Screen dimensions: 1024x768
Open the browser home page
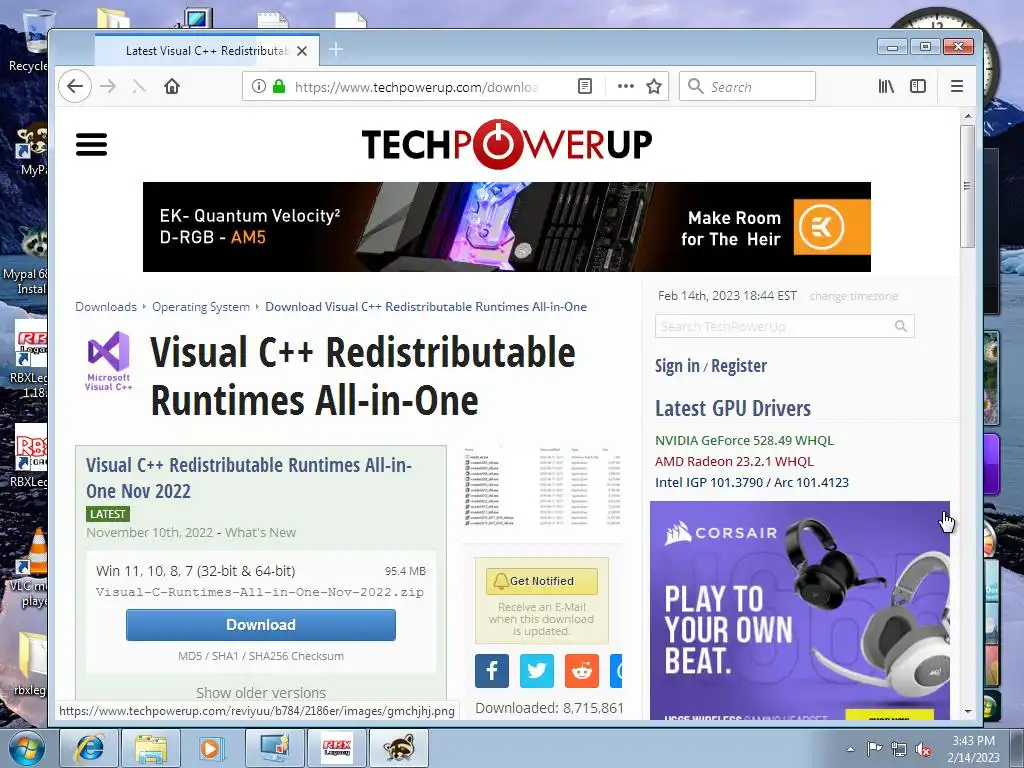(172, 86)
